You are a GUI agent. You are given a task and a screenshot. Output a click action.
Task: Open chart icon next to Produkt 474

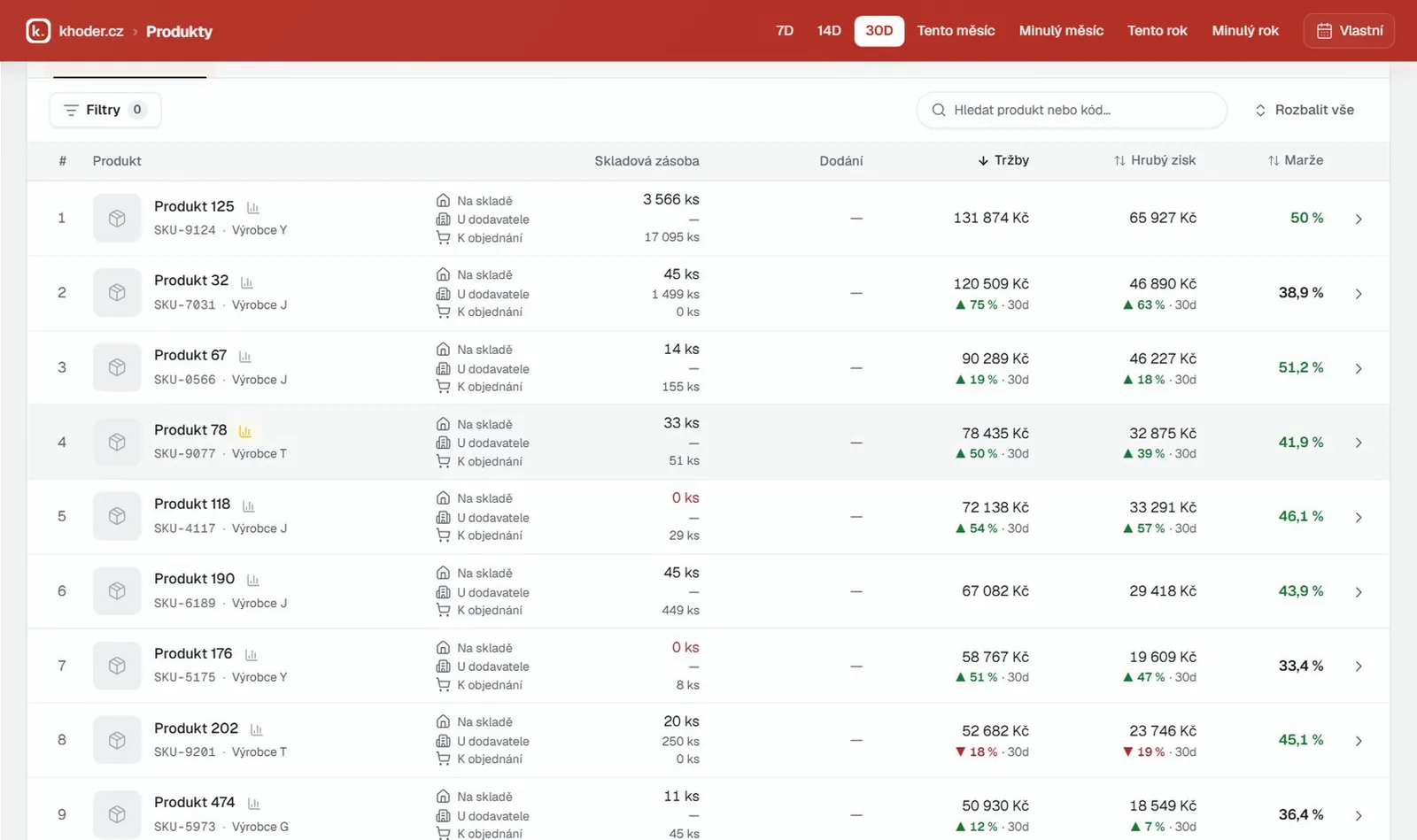tap(253, 804)
